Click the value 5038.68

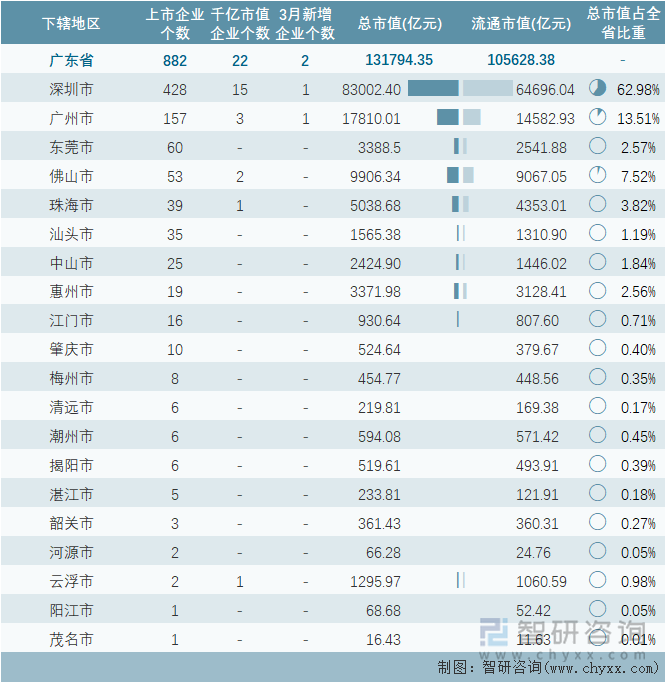[375, 206]
